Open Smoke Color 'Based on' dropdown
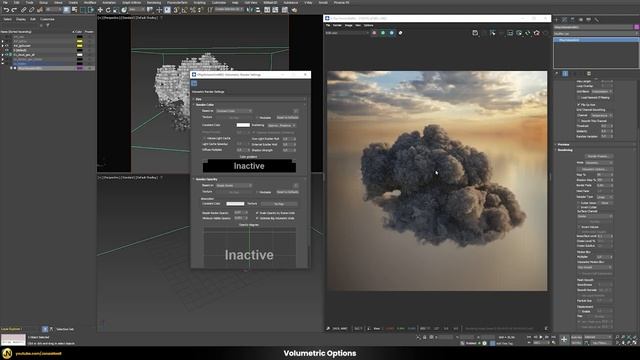Image resolution: width=640 pixels, height=360 pixels. pyautogui.click(x=233, y=111)
